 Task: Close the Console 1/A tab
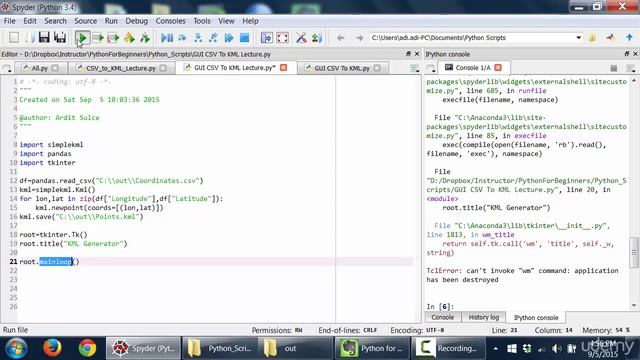(x=498, y=68)
